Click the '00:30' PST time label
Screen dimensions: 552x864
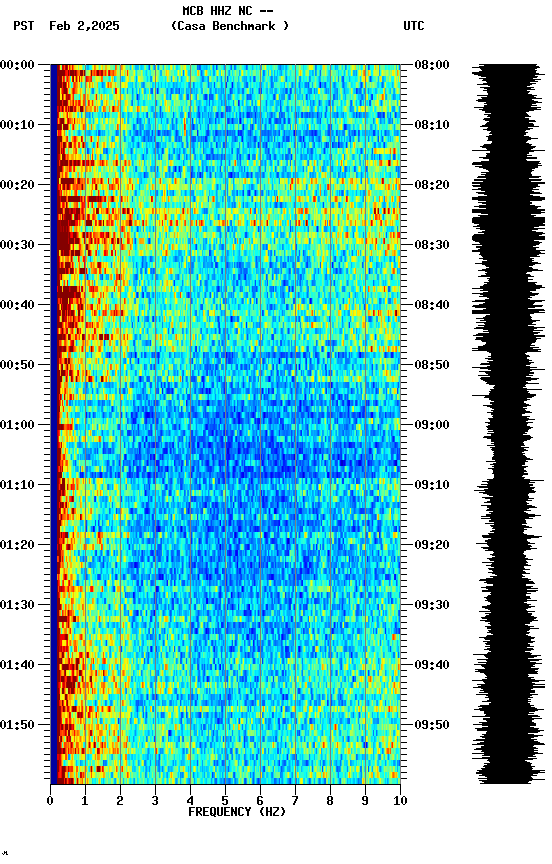click(x=17, y=245)
